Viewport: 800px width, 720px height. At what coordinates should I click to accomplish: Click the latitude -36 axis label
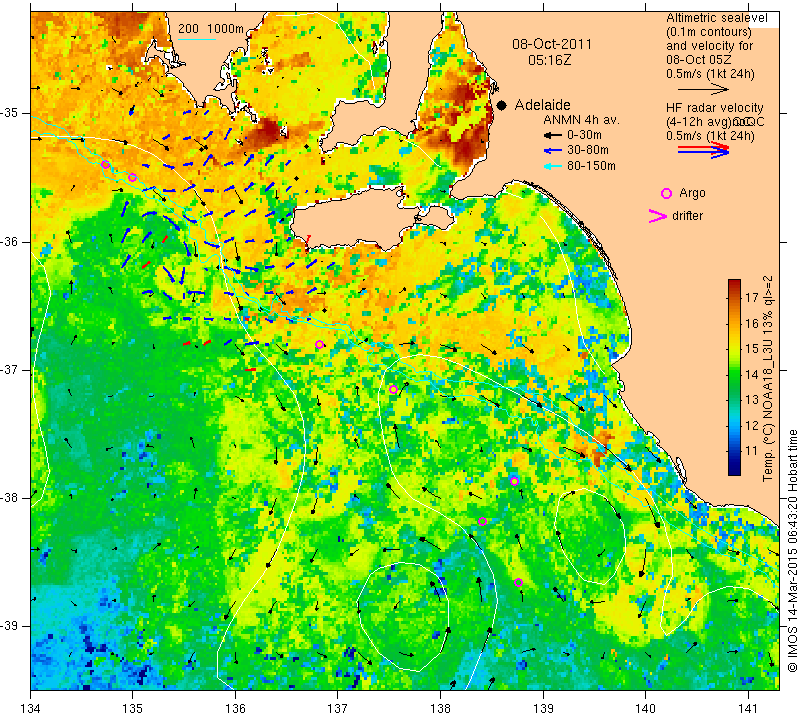coord(11,241)
